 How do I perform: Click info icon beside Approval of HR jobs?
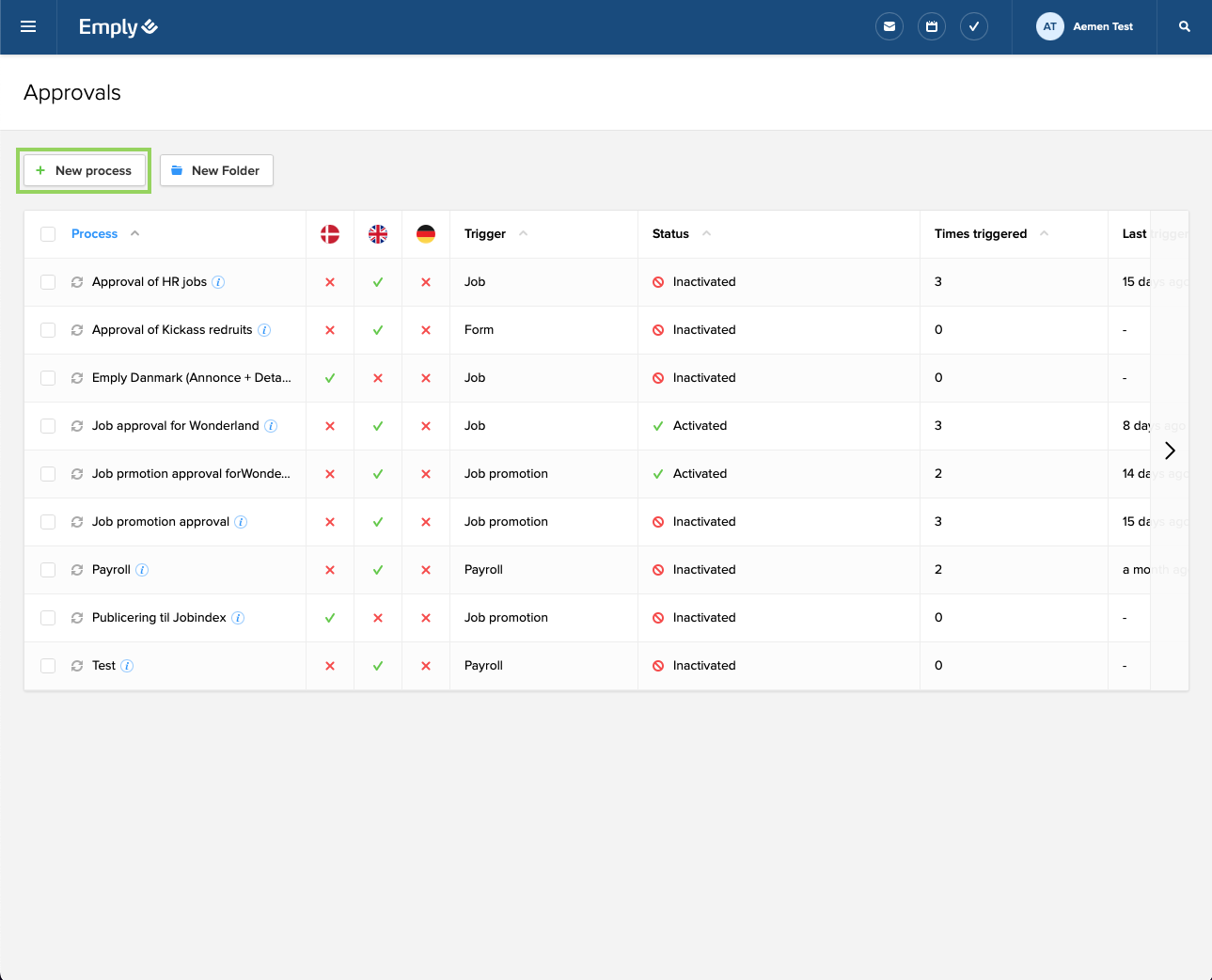pyautogui.click(x=218, y=282)
